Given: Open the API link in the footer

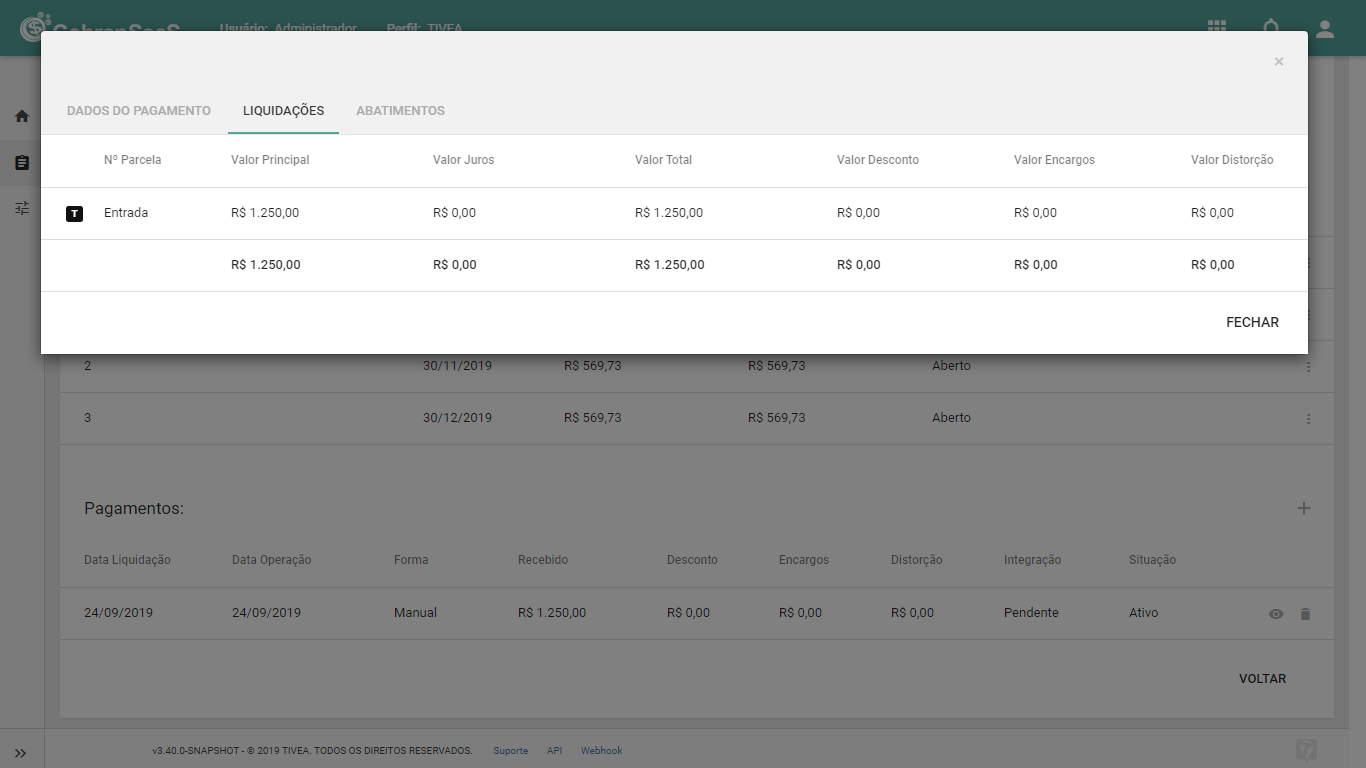Looking at the screenshot, I should tap(555, 751).
